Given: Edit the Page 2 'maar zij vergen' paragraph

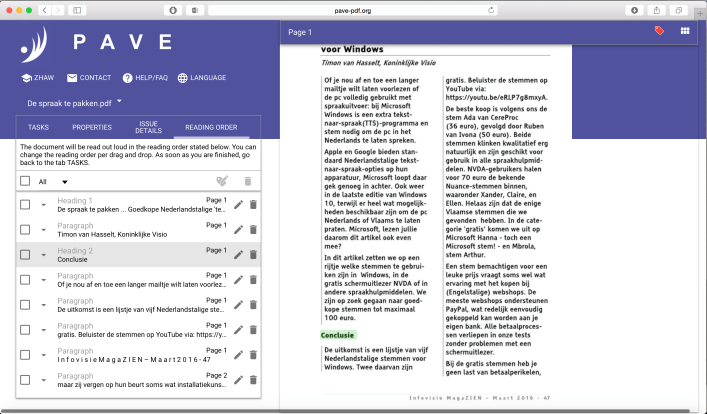Looking at the screenshot, I should click(x=238, y=380).
